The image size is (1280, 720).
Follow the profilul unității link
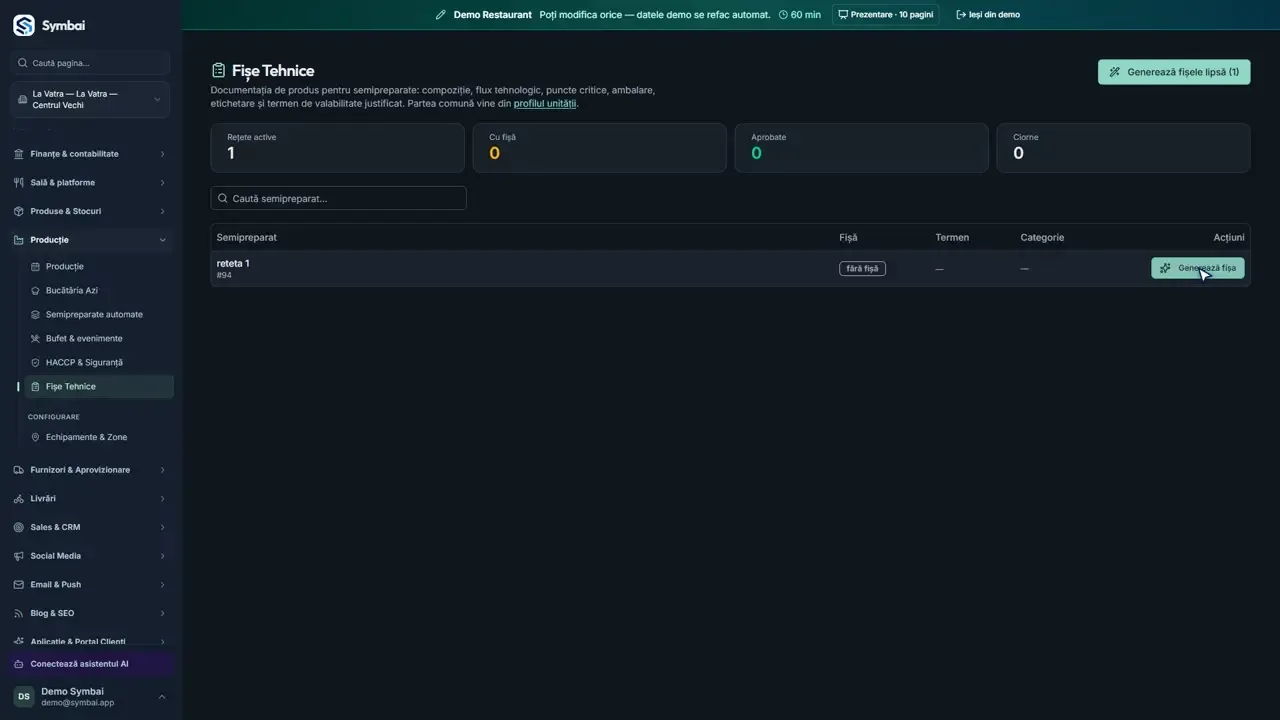[x=545, y=104]
